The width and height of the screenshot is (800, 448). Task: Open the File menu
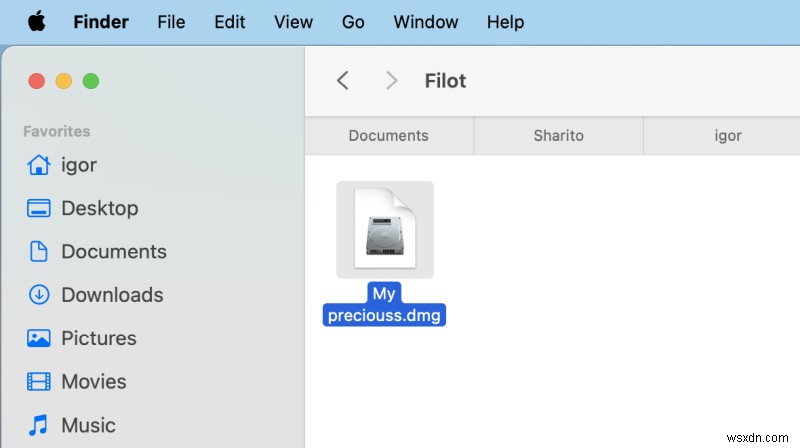pyautogui.click(x=171, y=22)
